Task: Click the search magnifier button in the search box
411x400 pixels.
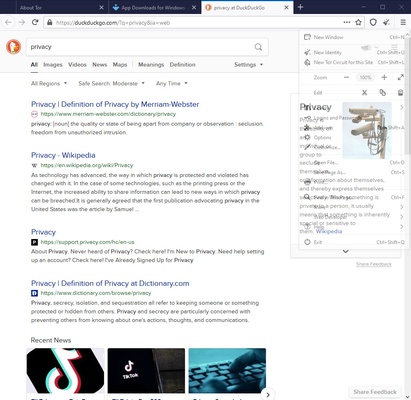Action: (258, 47)
